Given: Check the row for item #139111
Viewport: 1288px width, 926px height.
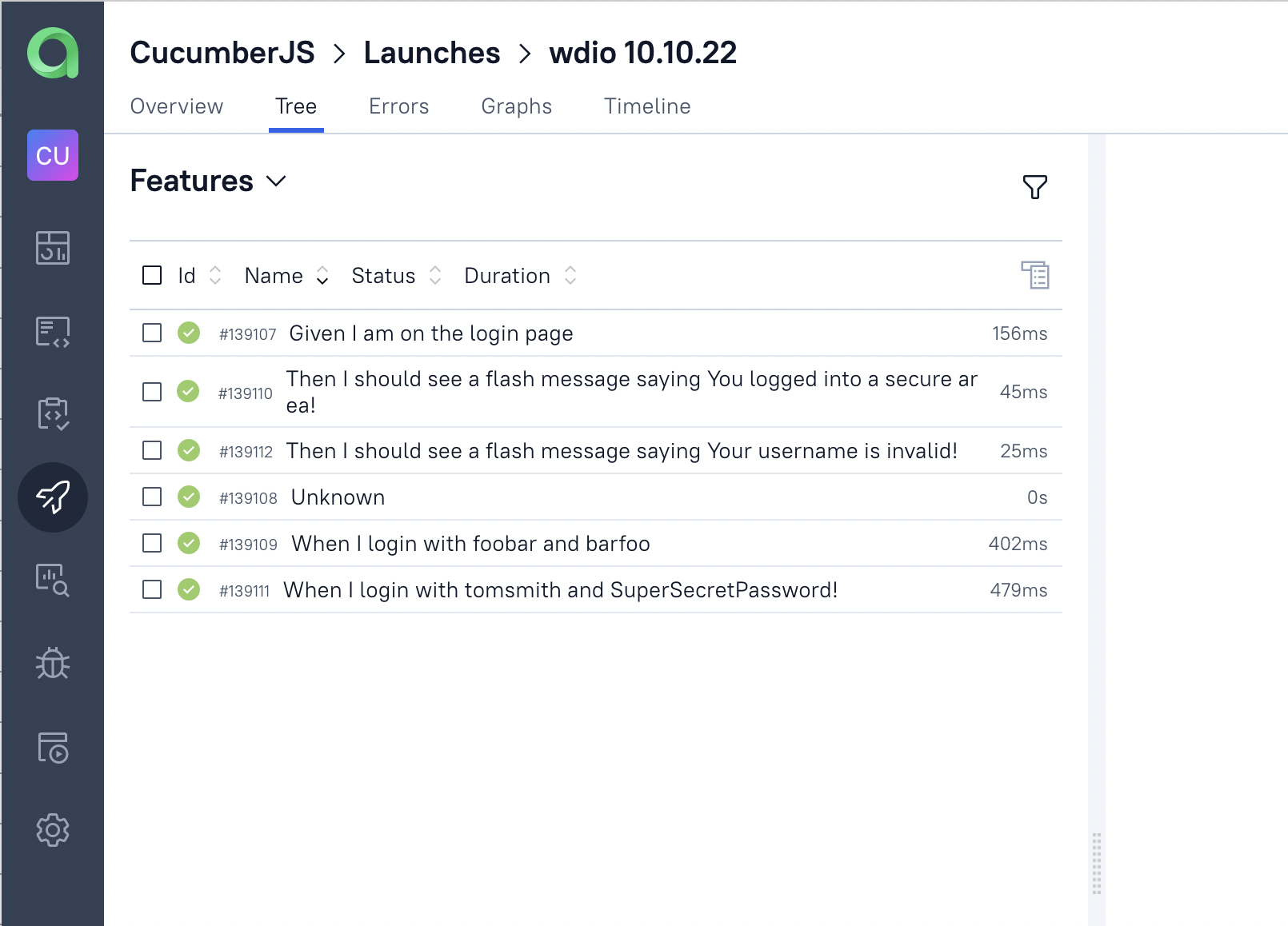Looking at the screenshot, I should 151,590.
